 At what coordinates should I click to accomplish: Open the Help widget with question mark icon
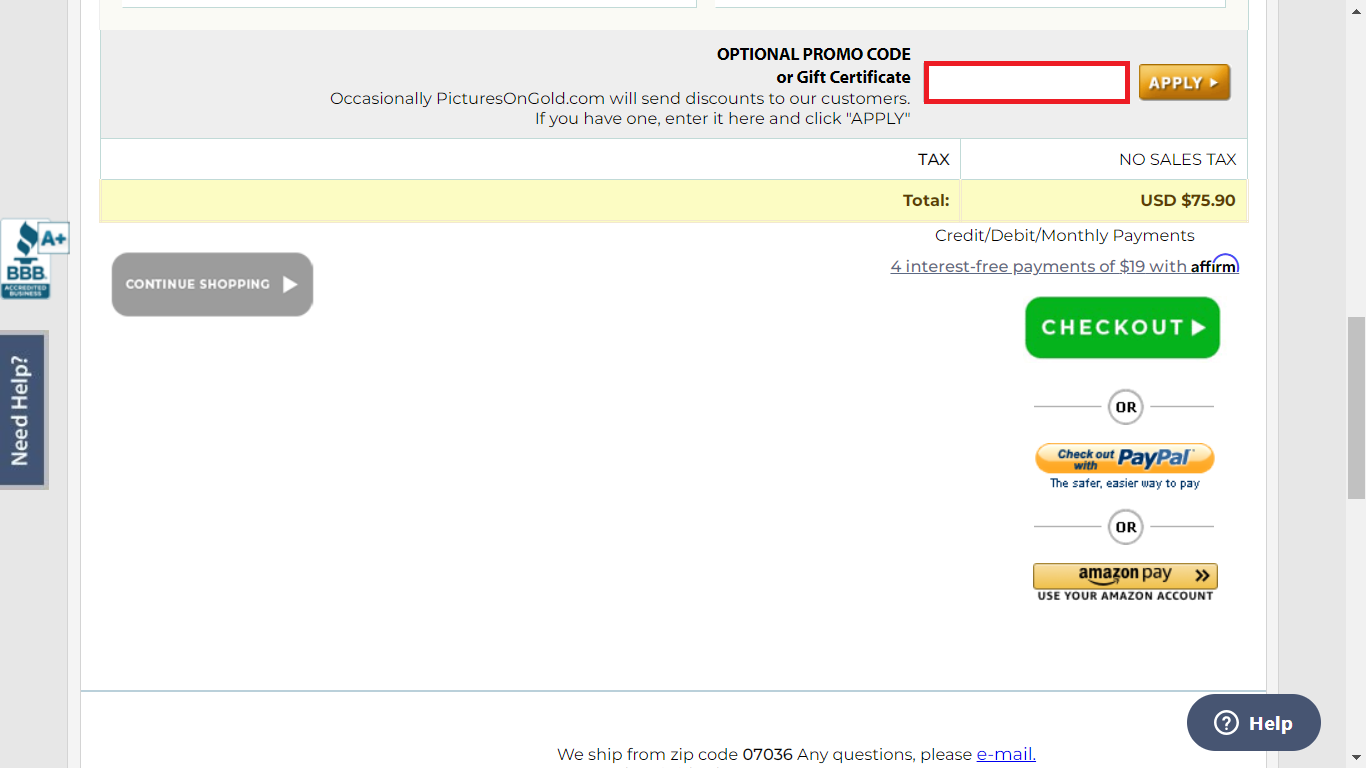(1253, 722)
